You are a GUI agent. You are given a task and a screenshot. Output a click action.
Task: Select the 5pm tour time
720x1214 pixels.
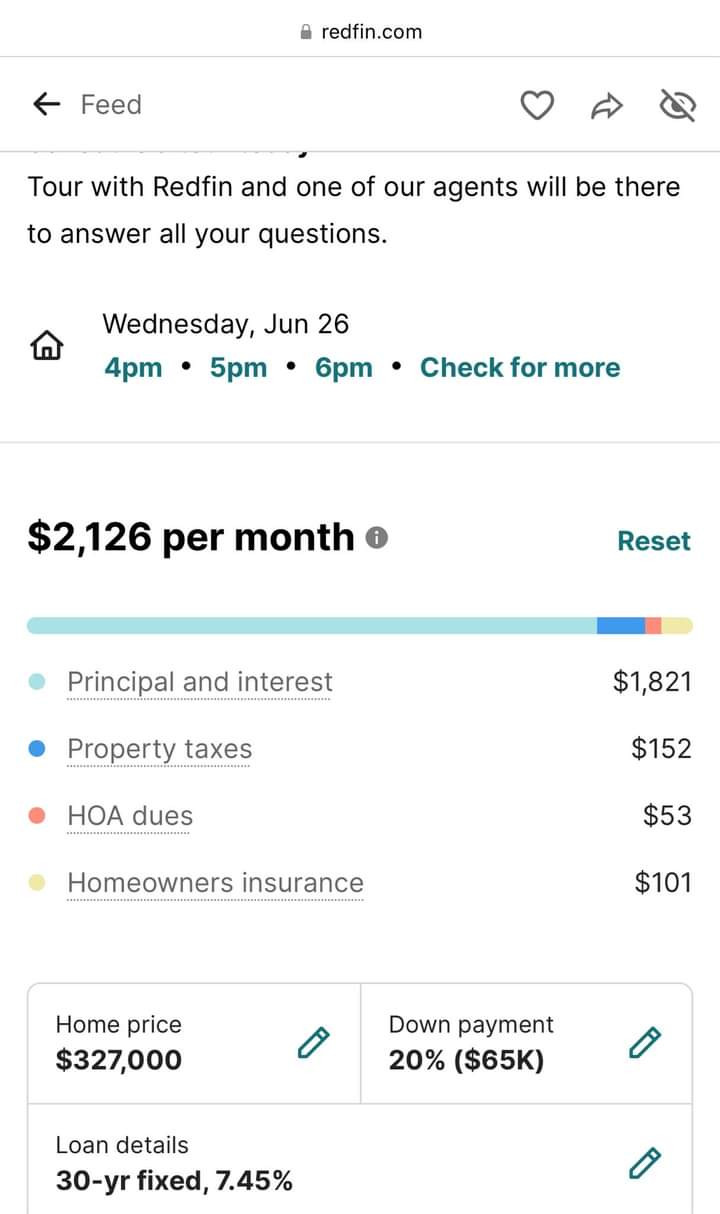[238, 368]
